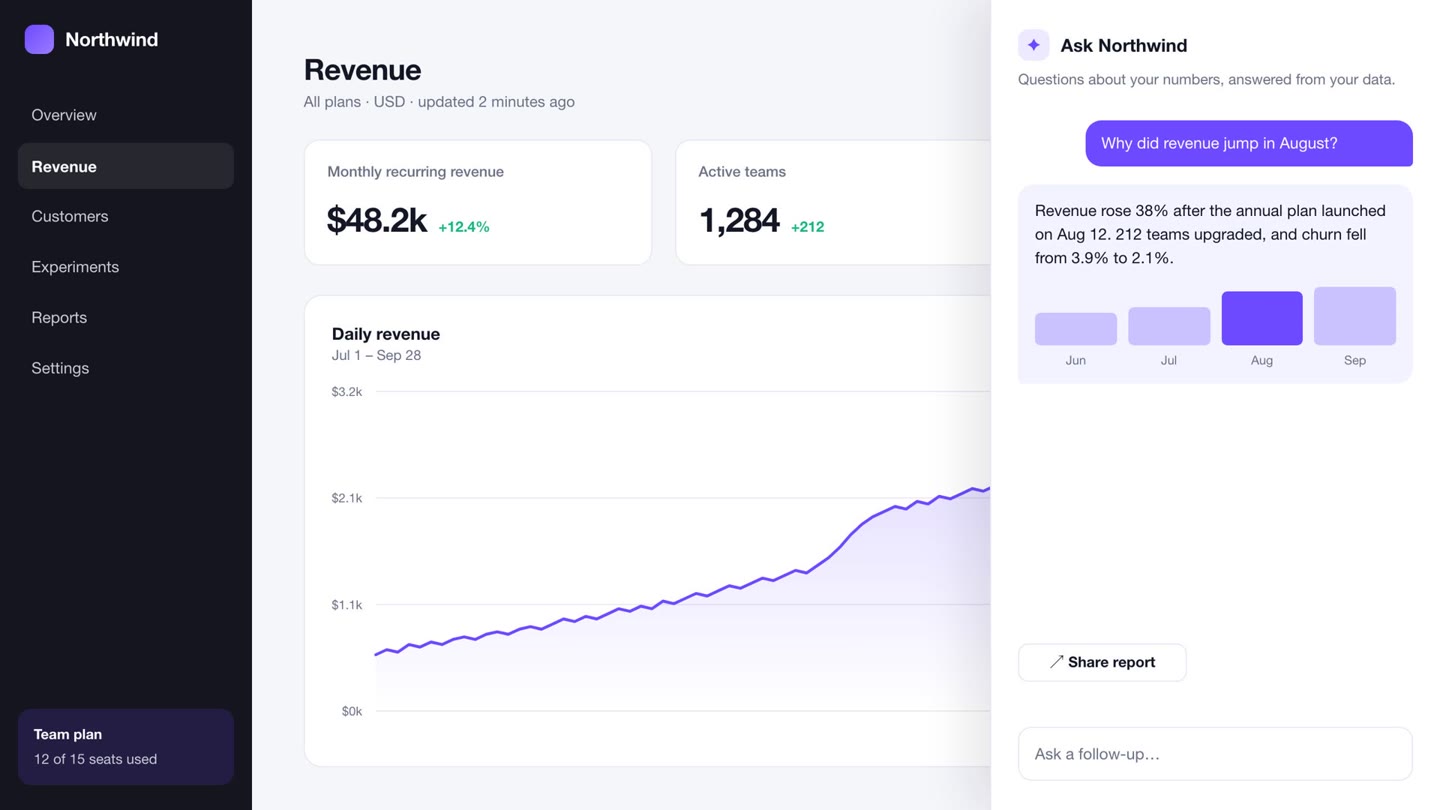Select the Jun bar in mini chart

pyautogui.click(x=1076, y=329)
